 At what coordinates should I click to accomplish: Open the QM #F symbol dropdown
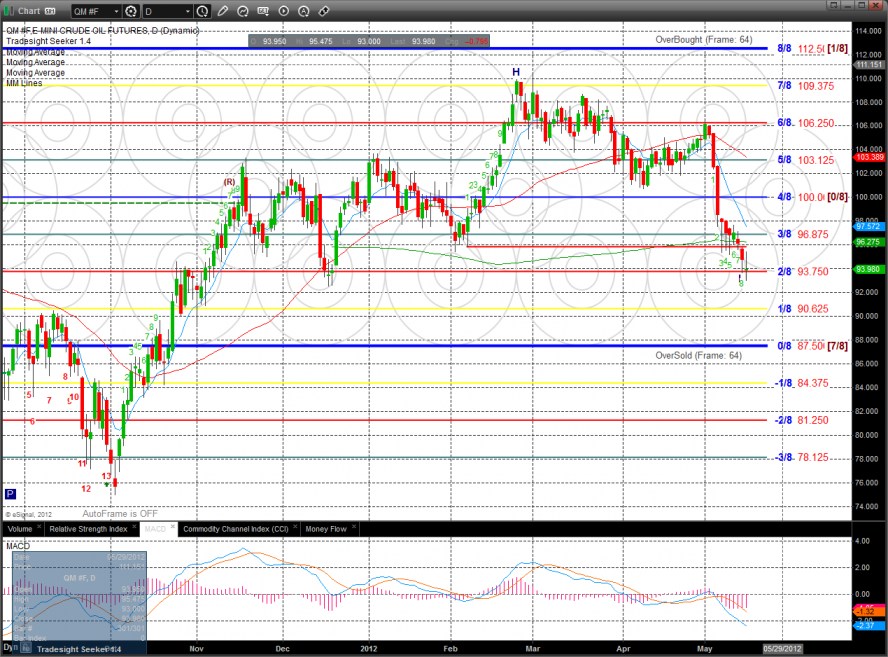(x=97, y=11)
